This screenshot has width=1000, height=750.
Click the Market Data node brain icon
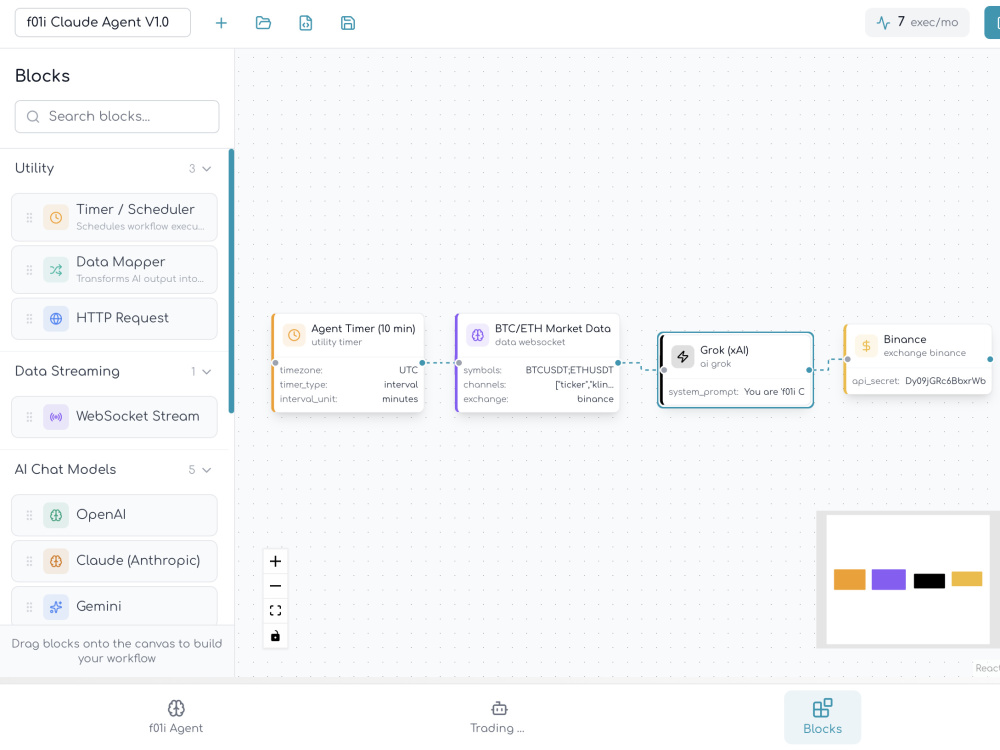tap(478, 335)
